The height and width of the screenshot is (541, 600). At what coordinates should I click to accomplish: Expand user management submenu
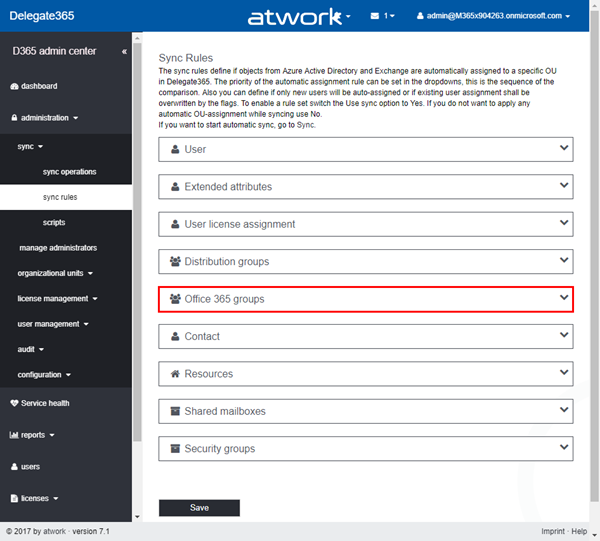[x=53, y=324]
